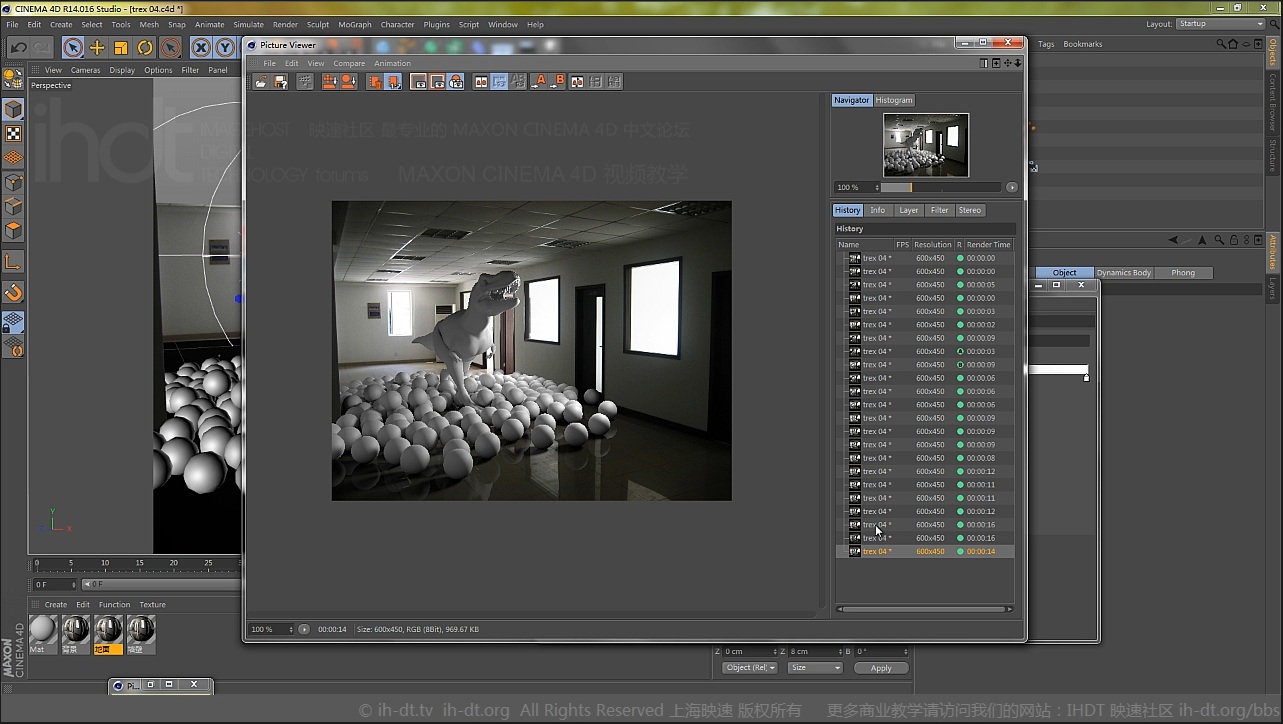Select the Rotate tool in the toolbar
The image size is (1283, 724).
pos(144,47)
